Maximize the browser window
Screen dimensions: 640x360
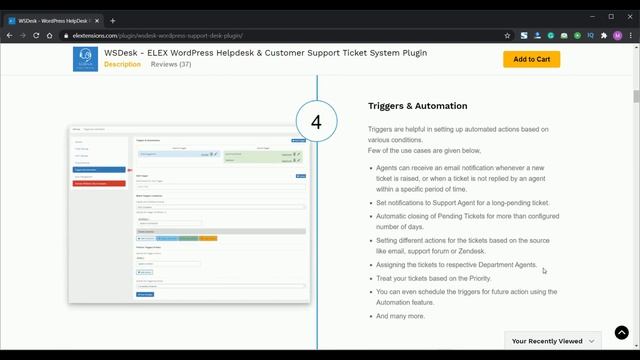[611, 17]
